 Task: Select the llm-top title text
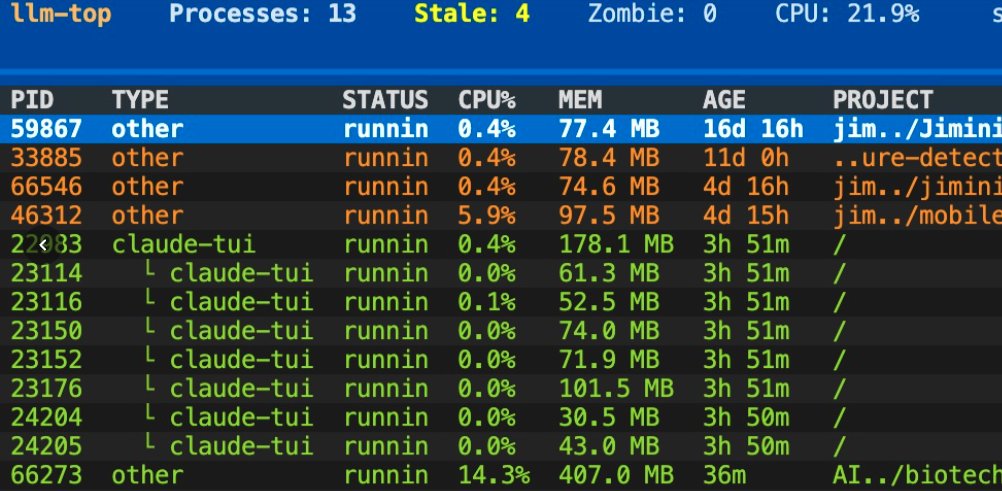click(x=61, y=13)
